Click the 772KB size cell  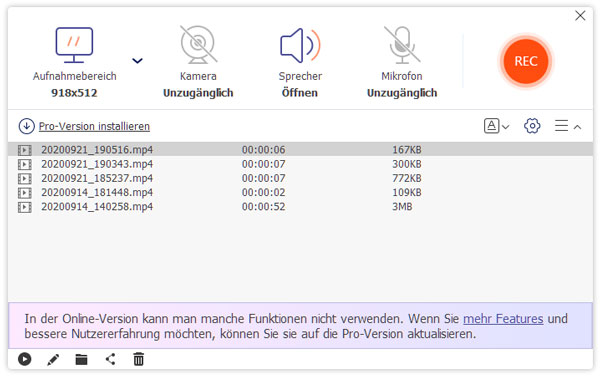(x=407, y=178)
